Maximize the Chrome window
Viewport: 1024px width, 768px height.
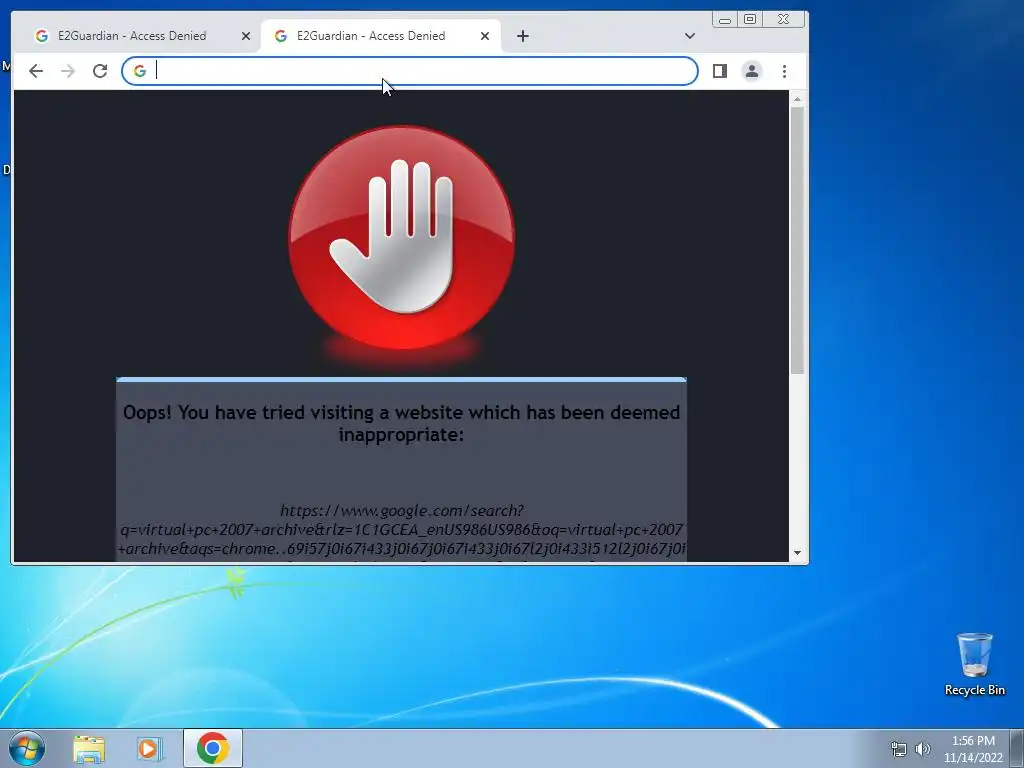click(x=750, y=20)
